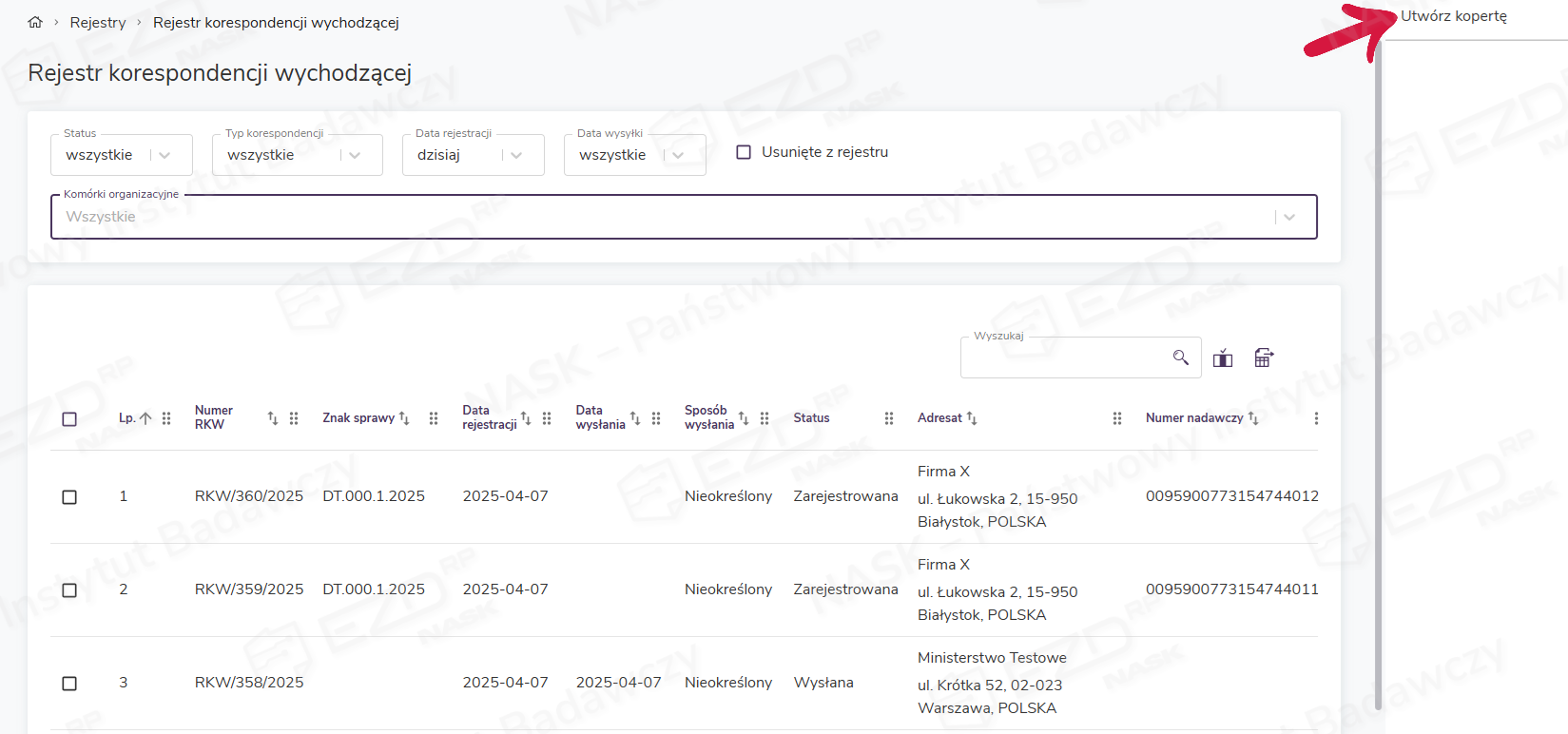Check the select-all rows header checkbox

click(x=69, y=419)
